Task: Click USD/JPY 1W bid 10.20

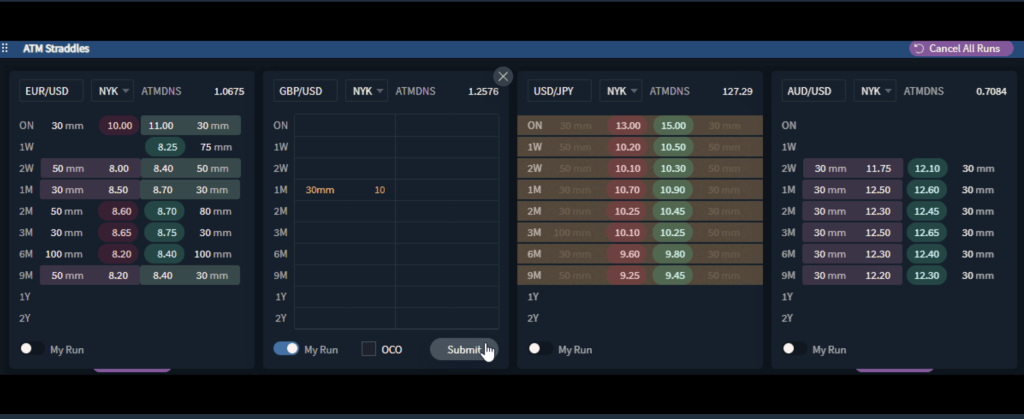Action: coord(628,147)
